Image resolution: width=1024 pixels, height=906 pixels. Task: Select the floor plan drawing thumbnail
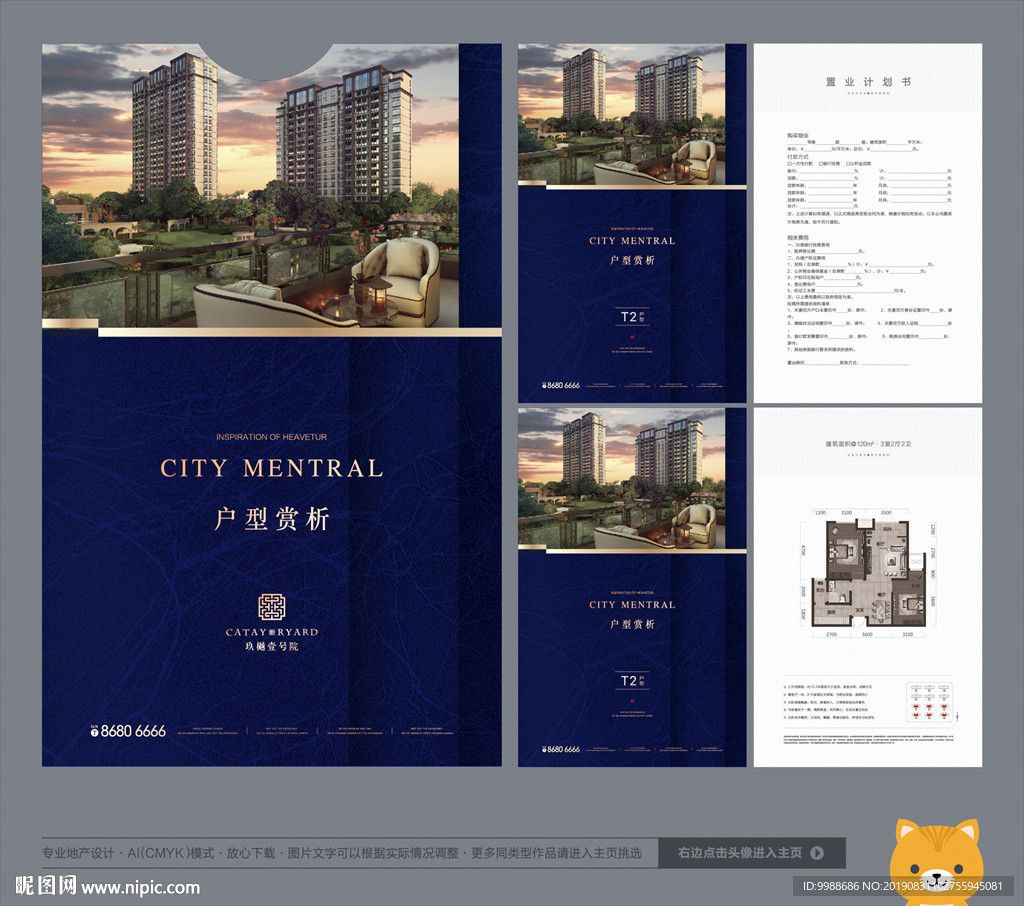click(x=866, y=574)
